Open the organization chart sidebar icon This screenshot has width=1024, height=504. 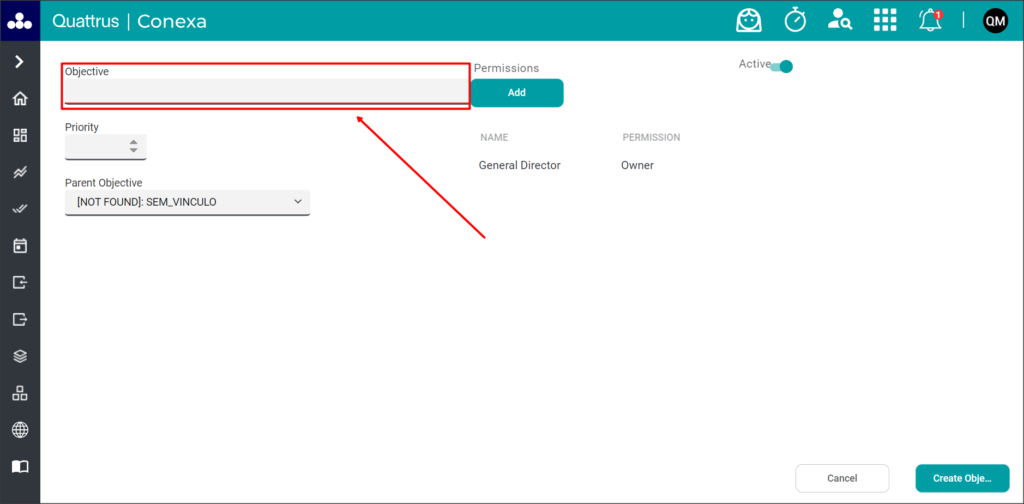(20, 393)
